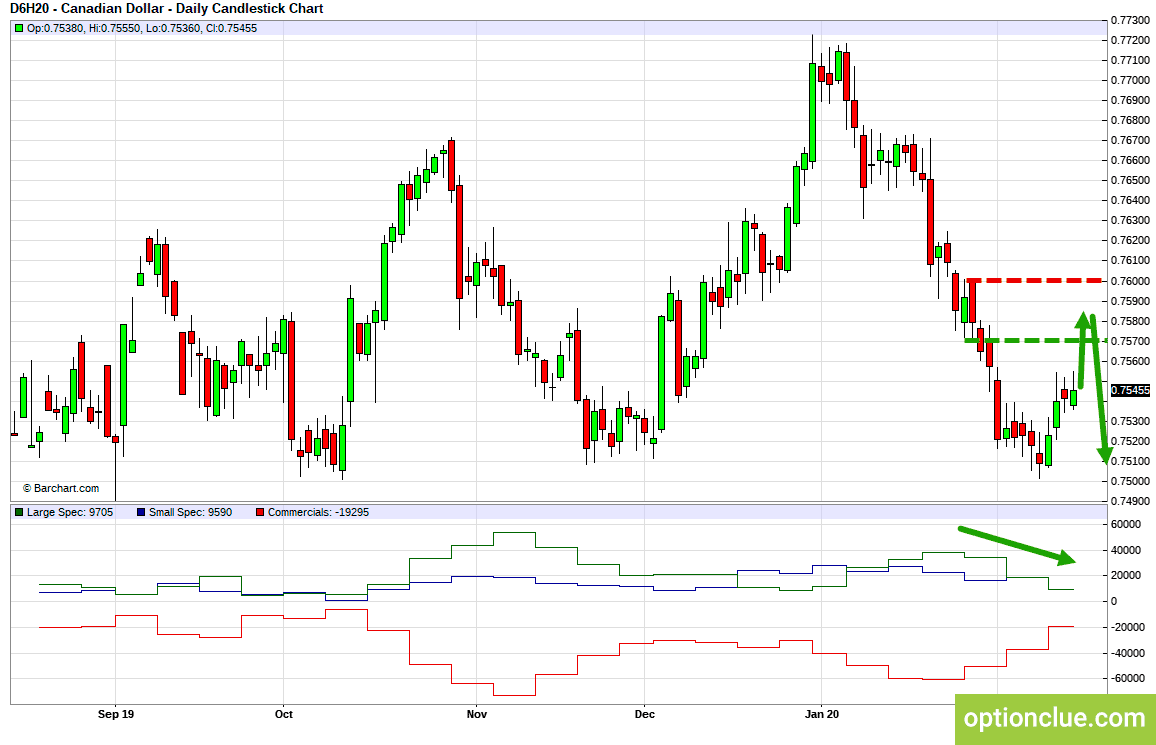The height and width of the screenshot is (745, 1156).
Task: Click the 0.75000 price axis label
Action: click(x=1130, y=481)
